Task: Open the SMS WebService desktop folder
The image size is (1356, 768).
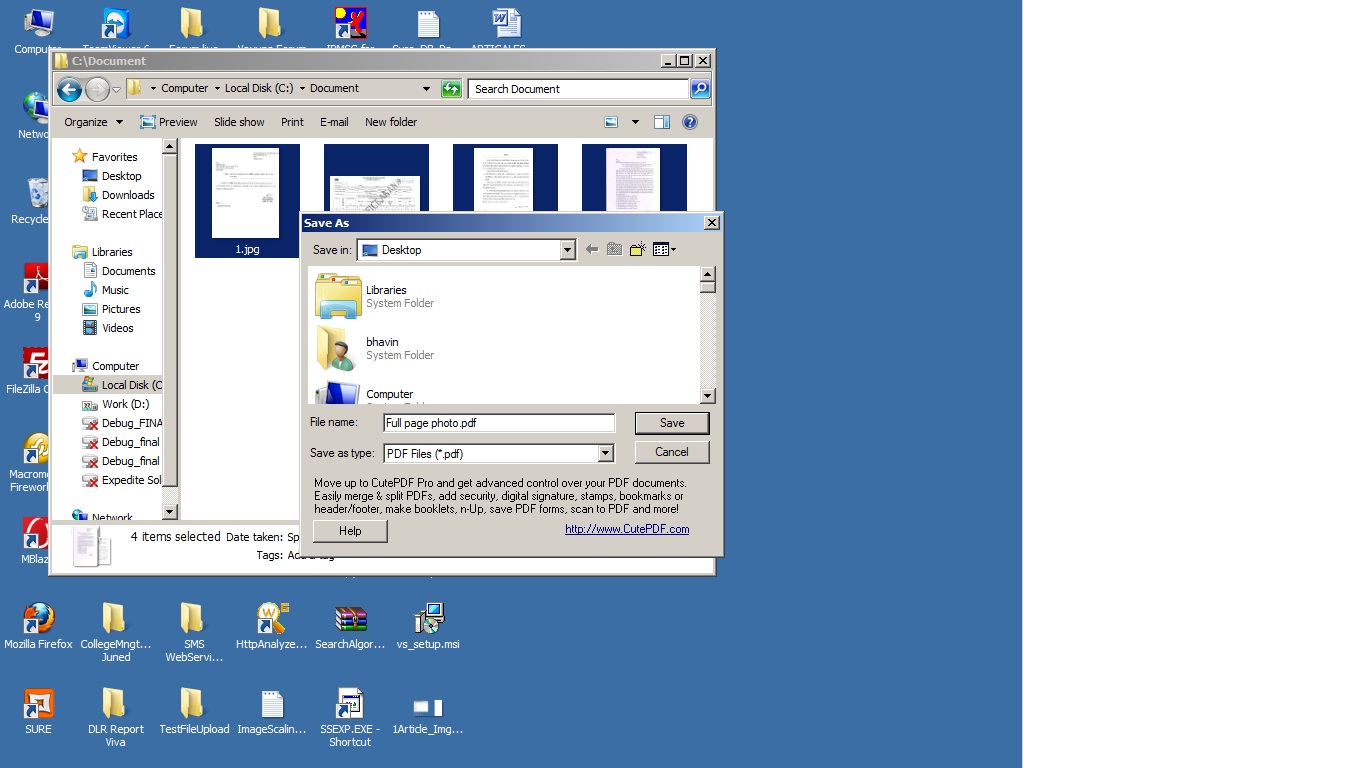Action: pyautogui.click(x=193, y=633)
